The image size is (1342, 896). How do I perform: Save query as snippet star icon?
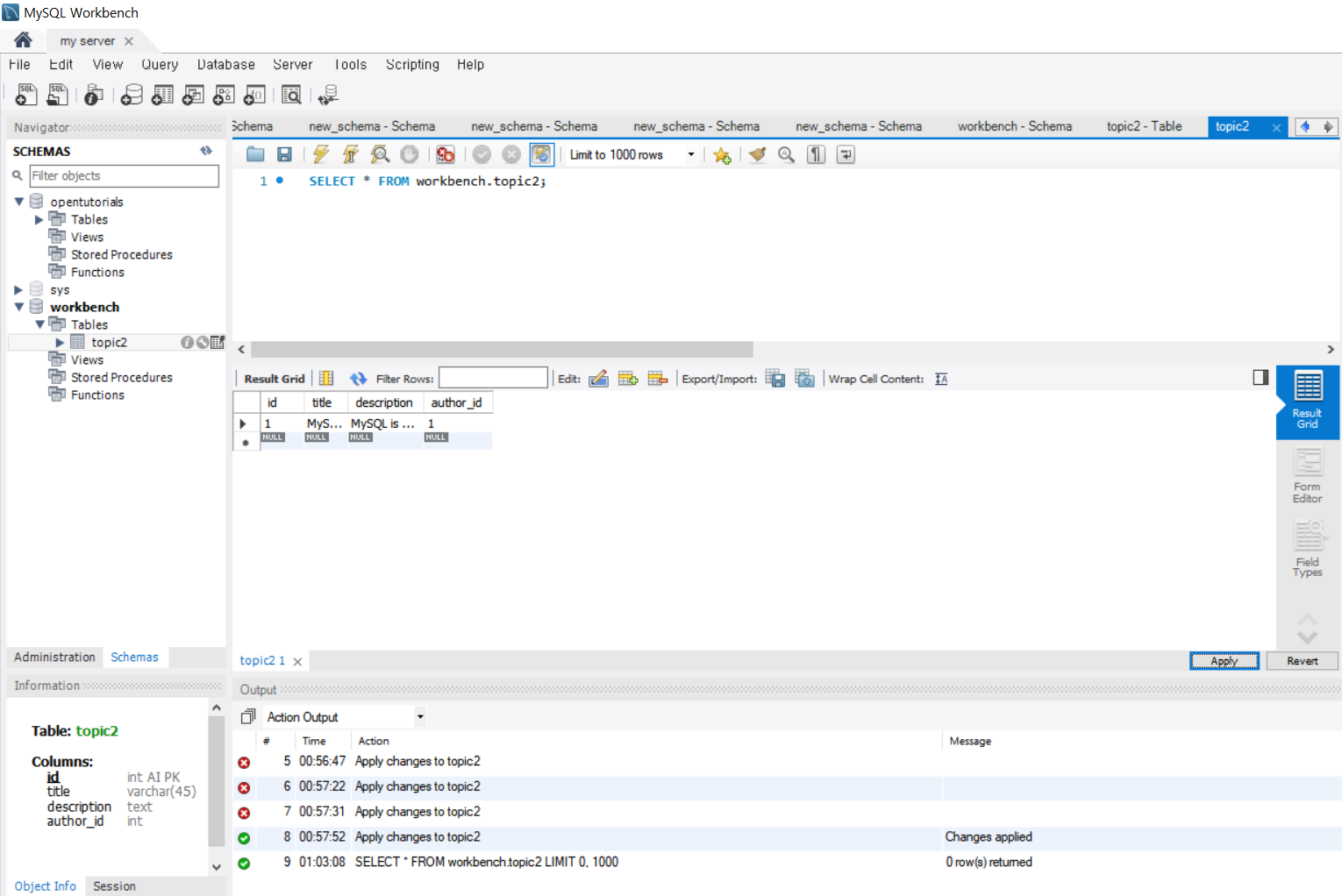point(722,155)
